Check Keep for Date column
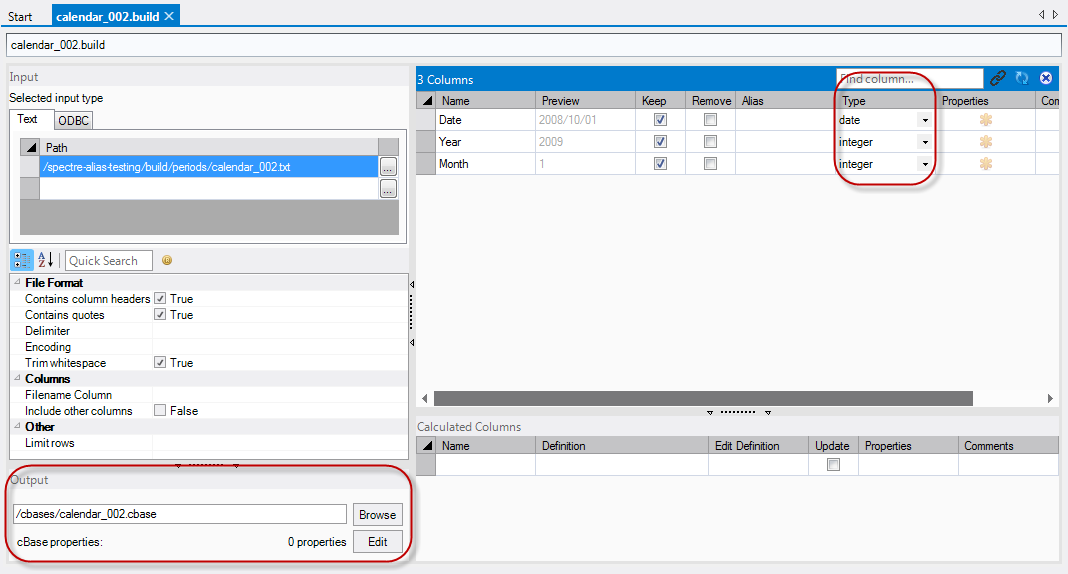 coord(660,120)
